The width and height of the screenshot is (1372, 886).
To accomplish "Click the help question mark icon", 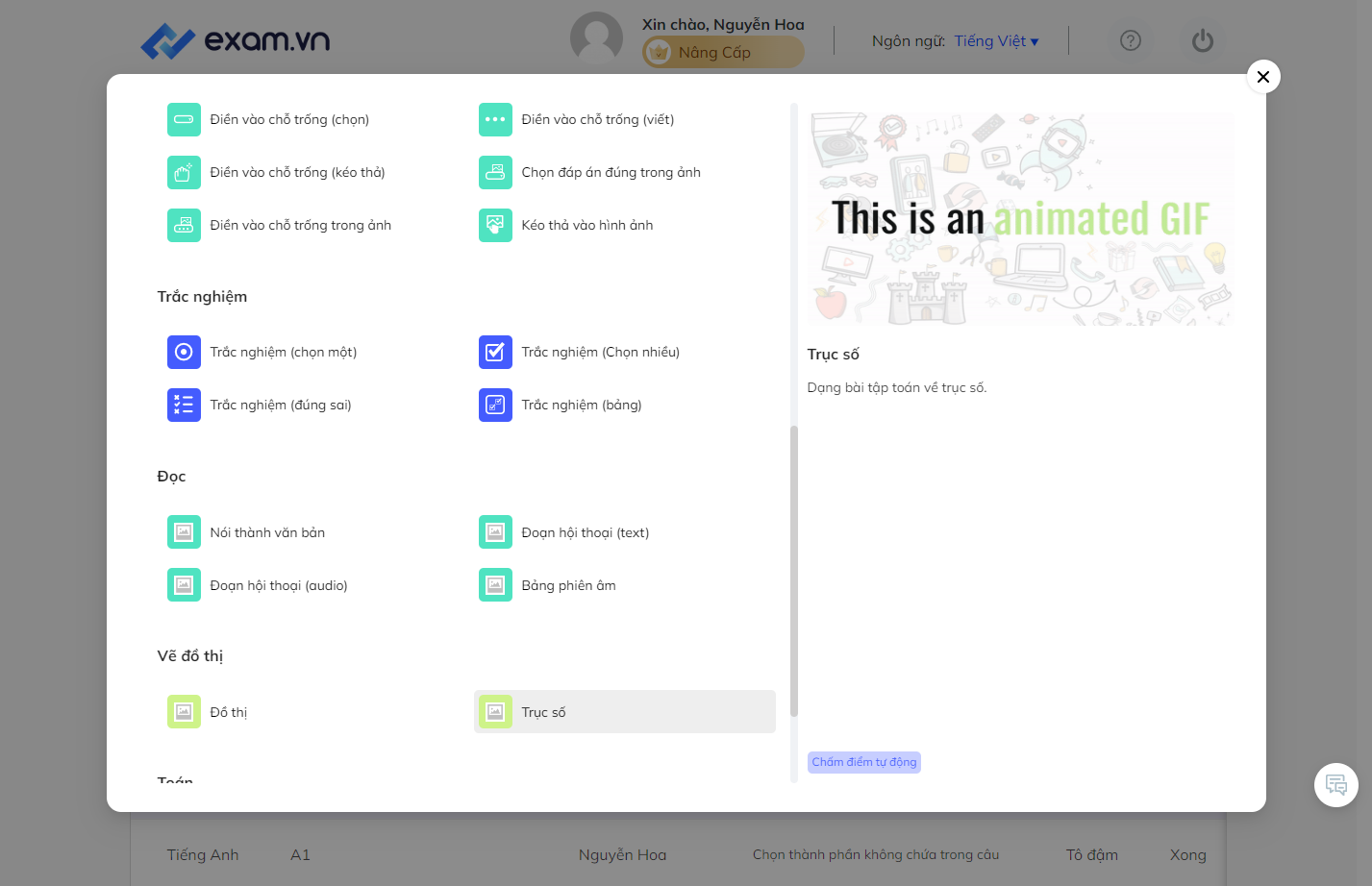I will click(x=1131, y=40).
